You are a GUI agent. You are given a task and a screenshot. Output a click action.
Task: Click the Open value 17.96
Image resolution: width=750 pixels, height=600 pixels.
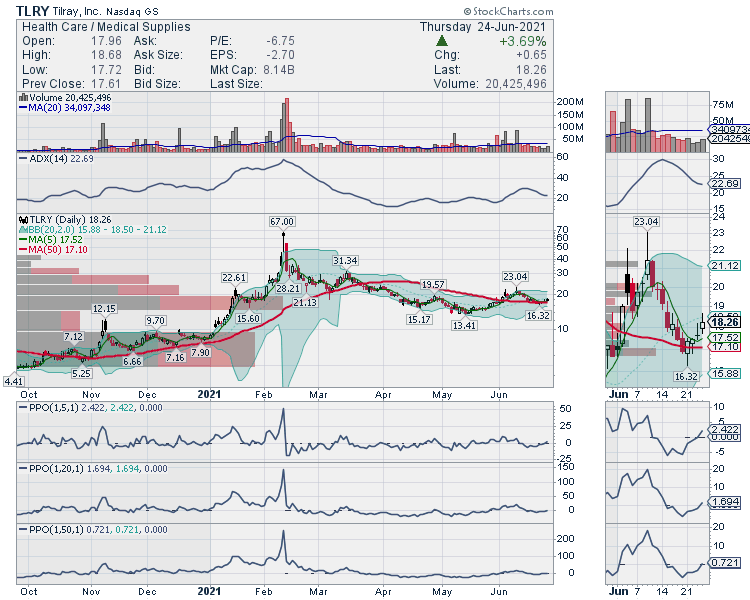pos(106,41)
